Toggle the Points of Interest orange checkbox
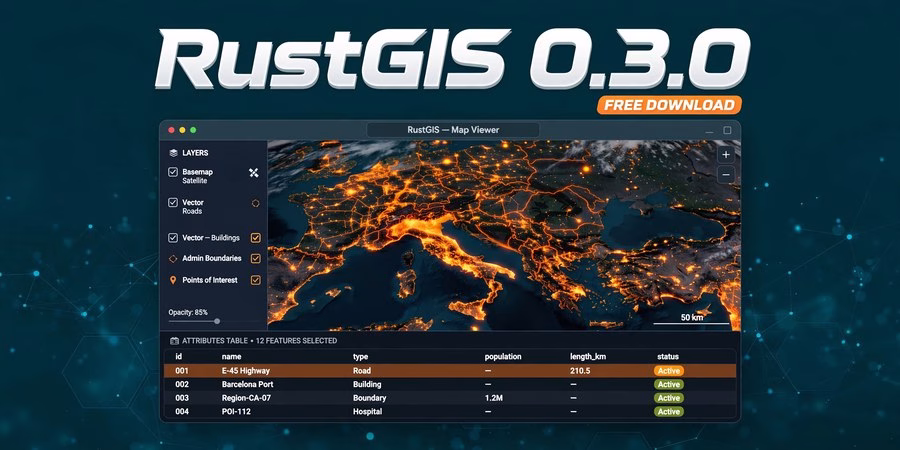Viewport: 900px width, 450px height. click(256, 281)
